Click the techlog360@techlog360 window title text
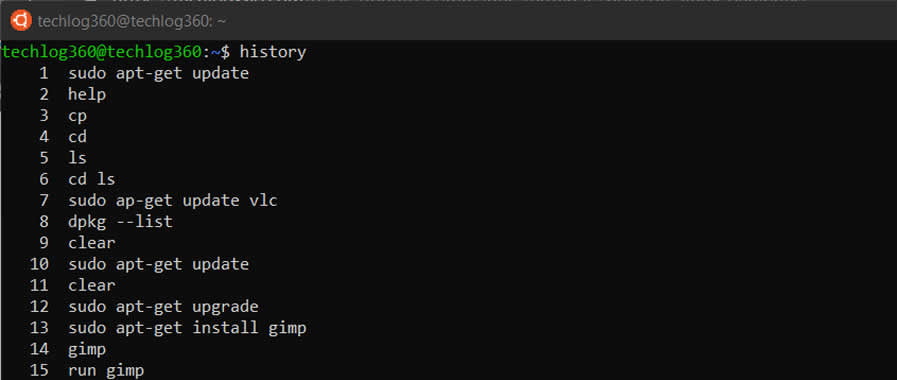 (131, 22)
